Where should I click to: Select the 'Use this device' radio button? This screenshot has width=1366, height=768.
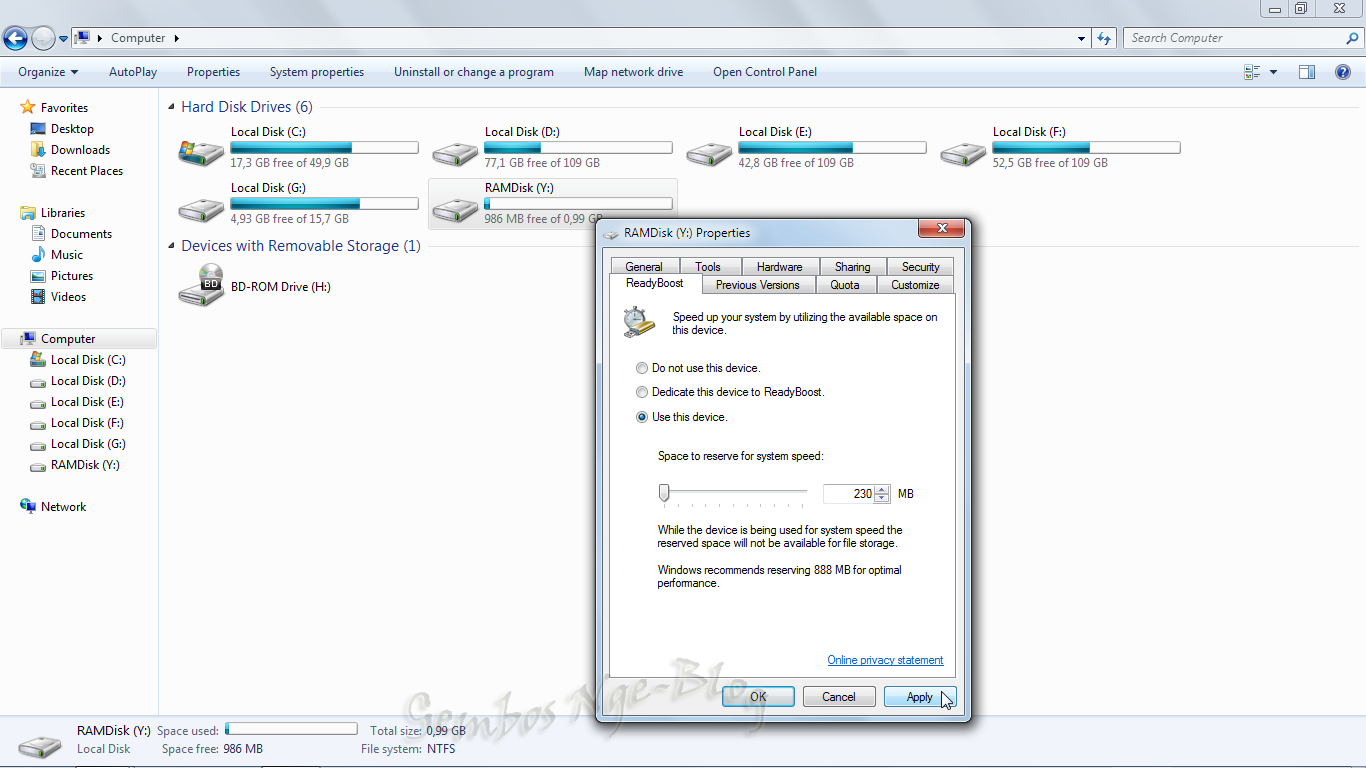(642, 417)
